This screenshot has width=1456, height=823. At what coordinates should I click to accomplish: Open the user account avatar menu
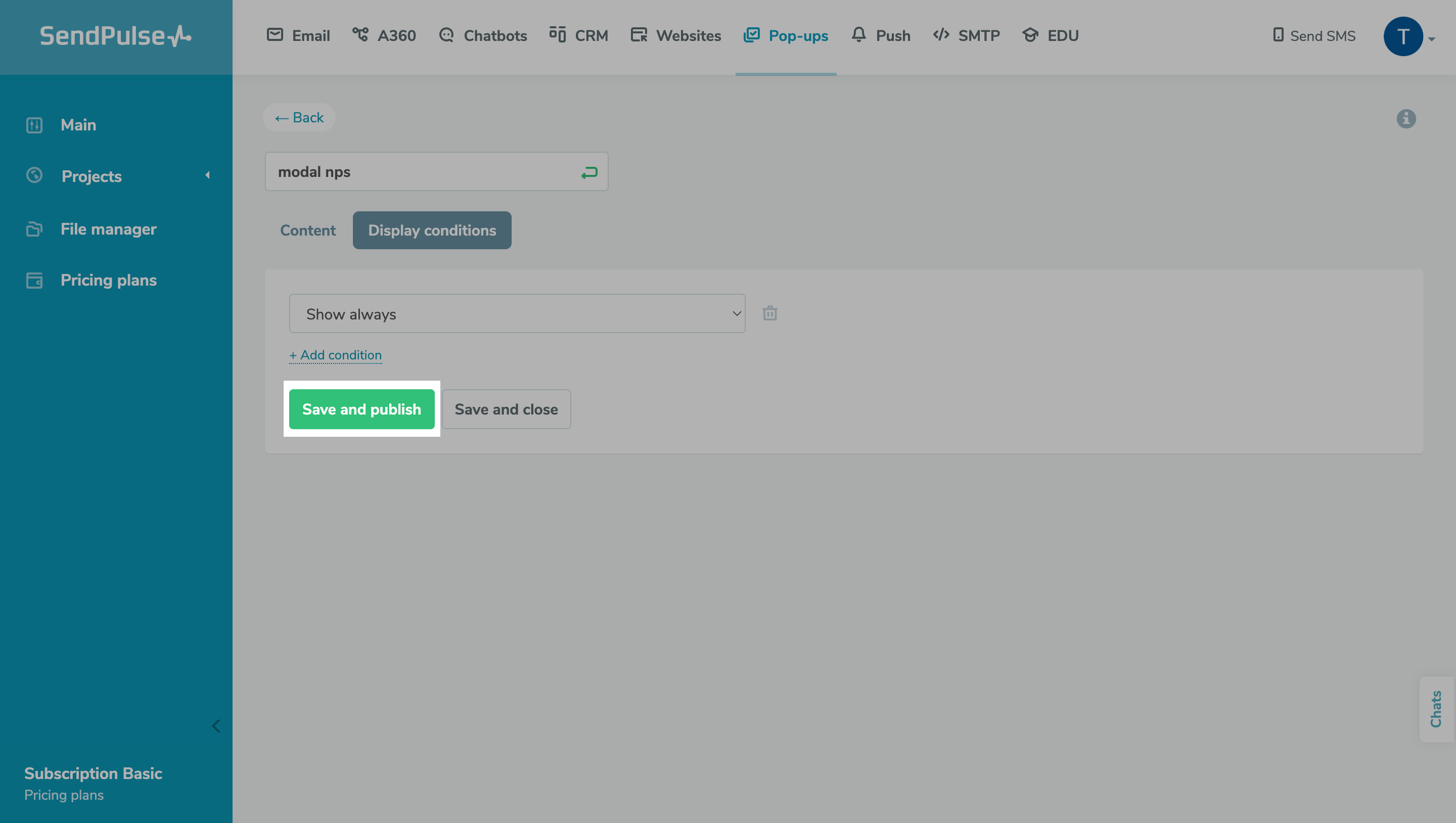1403,37
